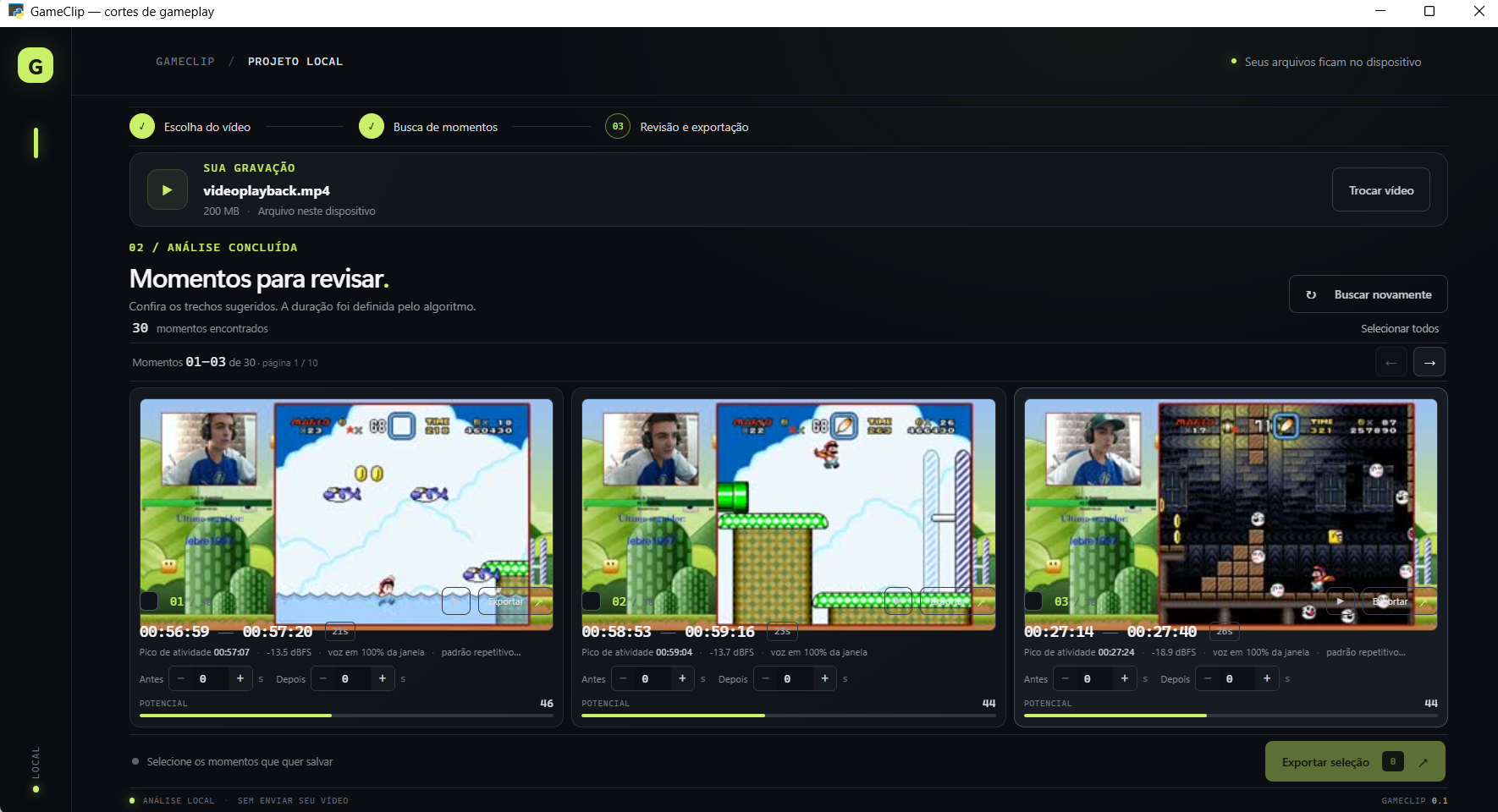The height and width of the screenshot is (812, 1498).
Task: Decrease Depois seconds for moment 02
Action: click(x=765, y=678)
